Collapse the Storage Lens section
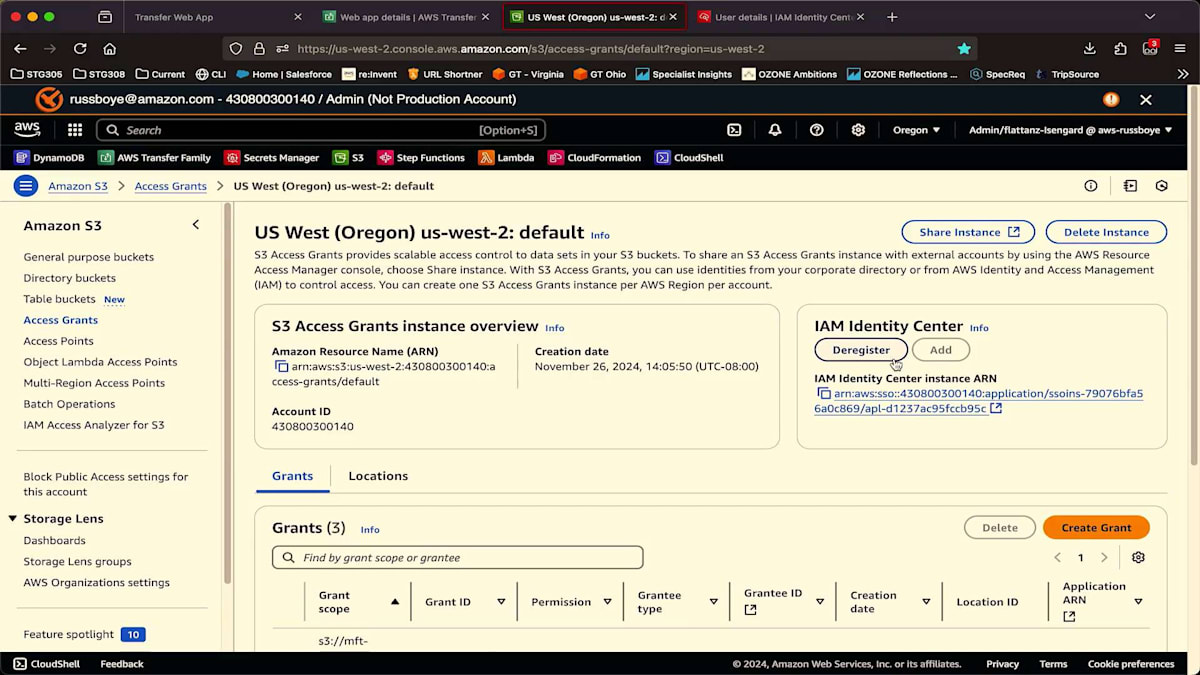 point(13,519)
